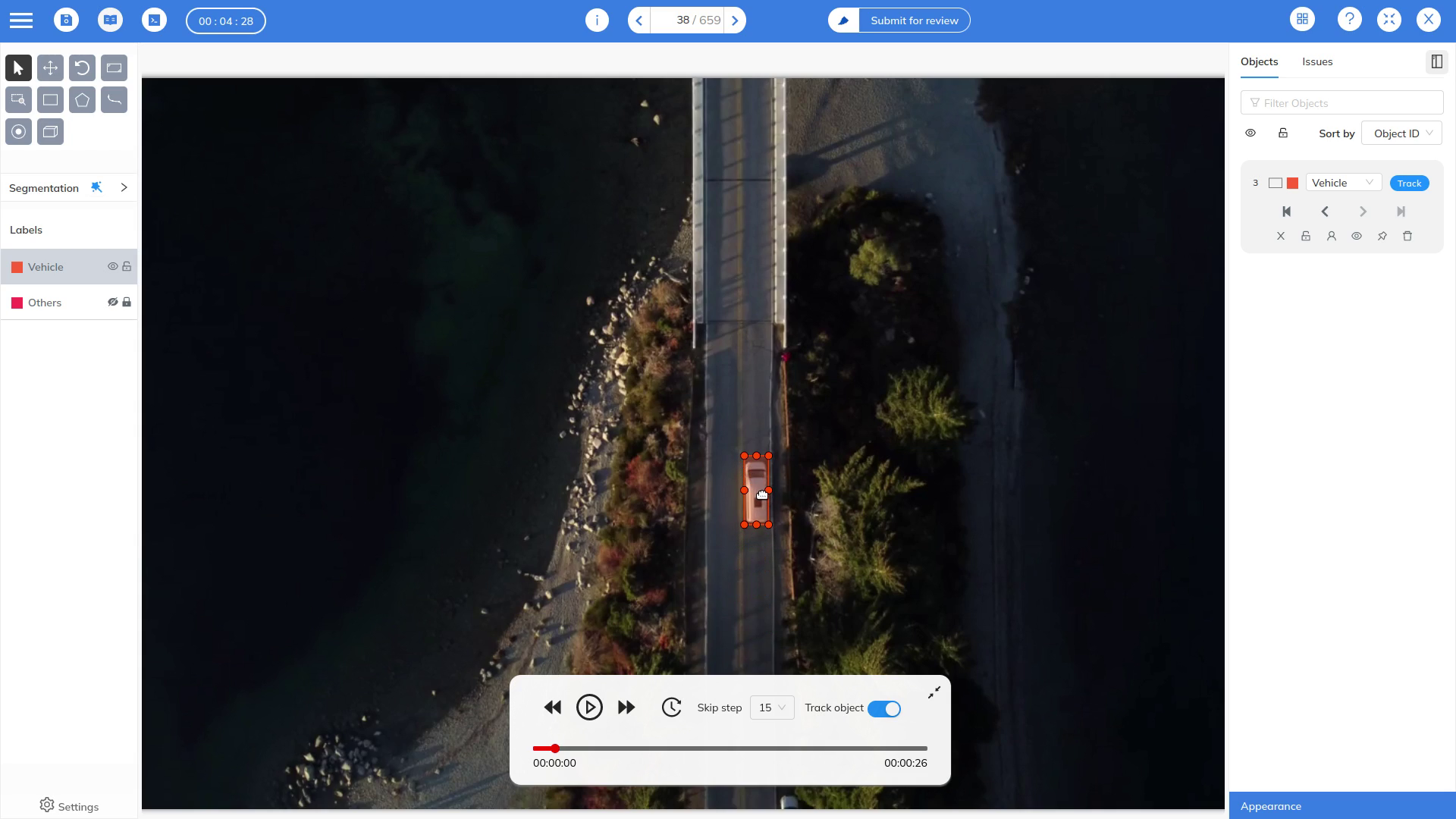
Task: Open the Skip step dropdown
Action: click(771, 708)
